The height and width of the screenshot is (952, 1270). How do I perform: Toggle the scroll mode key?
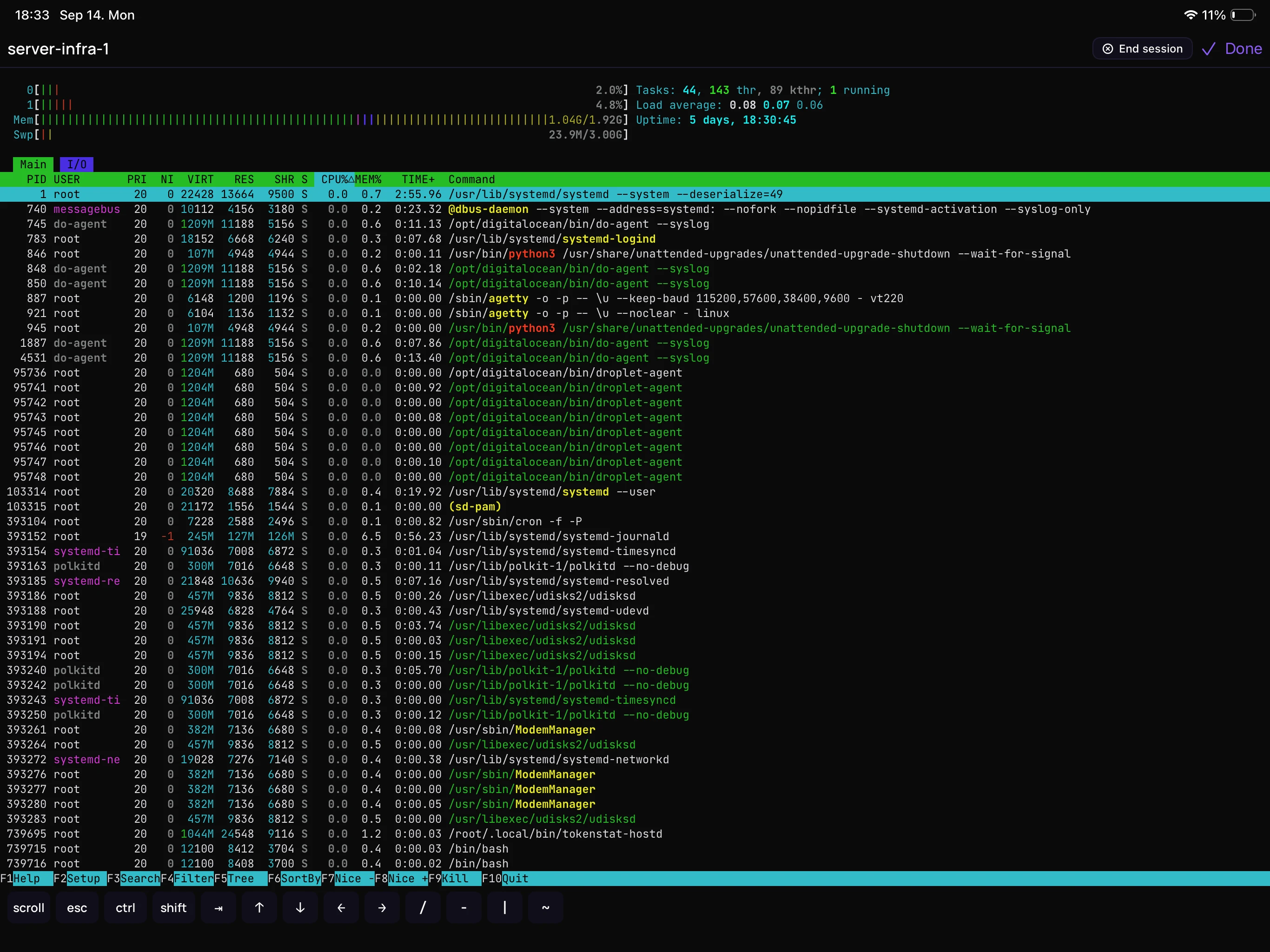point(29,908)
